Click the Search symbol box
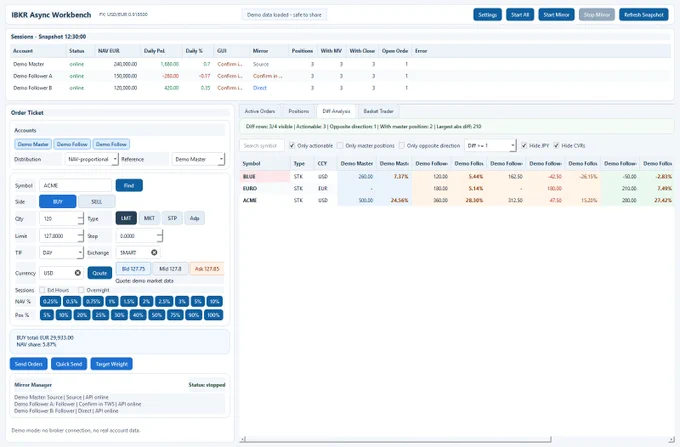Image resolution: width=680 pixels, height=447 pixels. pos(262,145)
